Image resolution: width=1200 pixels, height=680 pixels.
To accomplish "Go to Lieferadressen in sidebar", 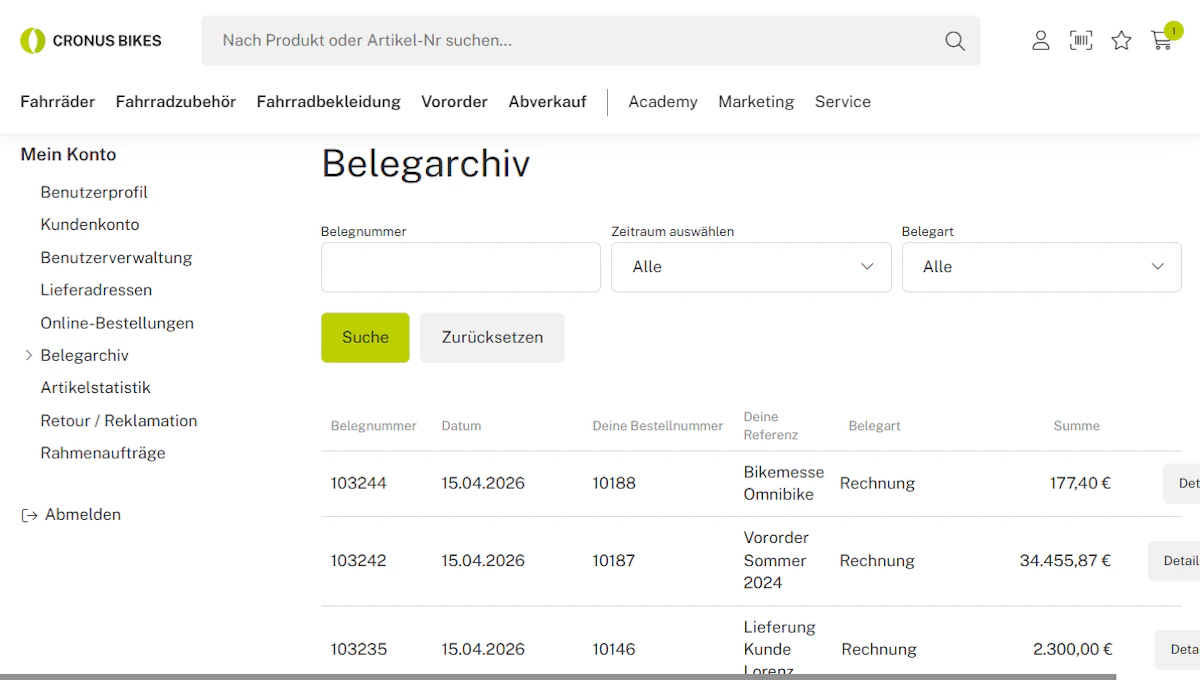I will click(x=96, y=290).
